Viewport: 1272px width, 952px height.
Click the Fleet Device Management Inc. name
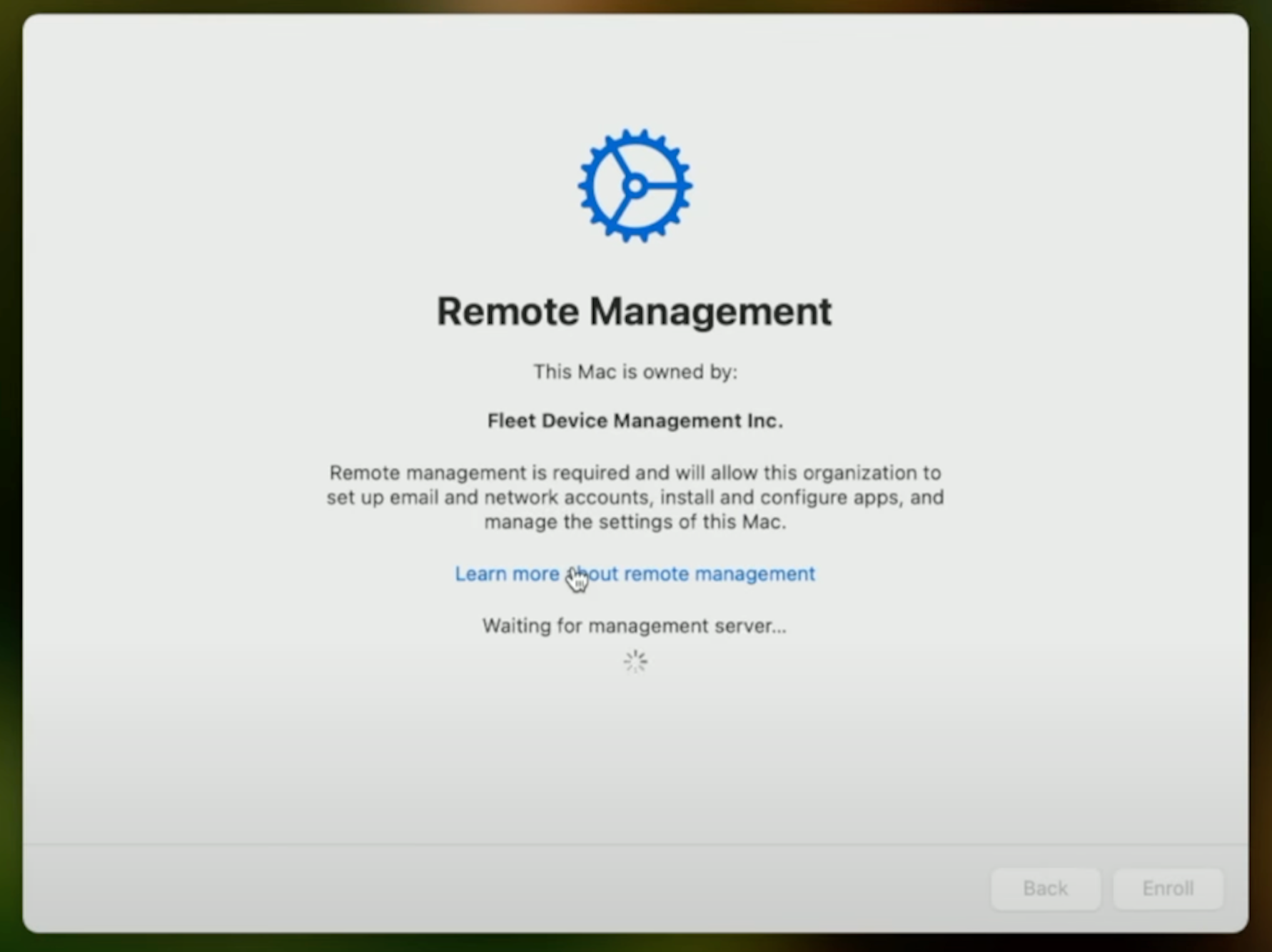[635, 421]
